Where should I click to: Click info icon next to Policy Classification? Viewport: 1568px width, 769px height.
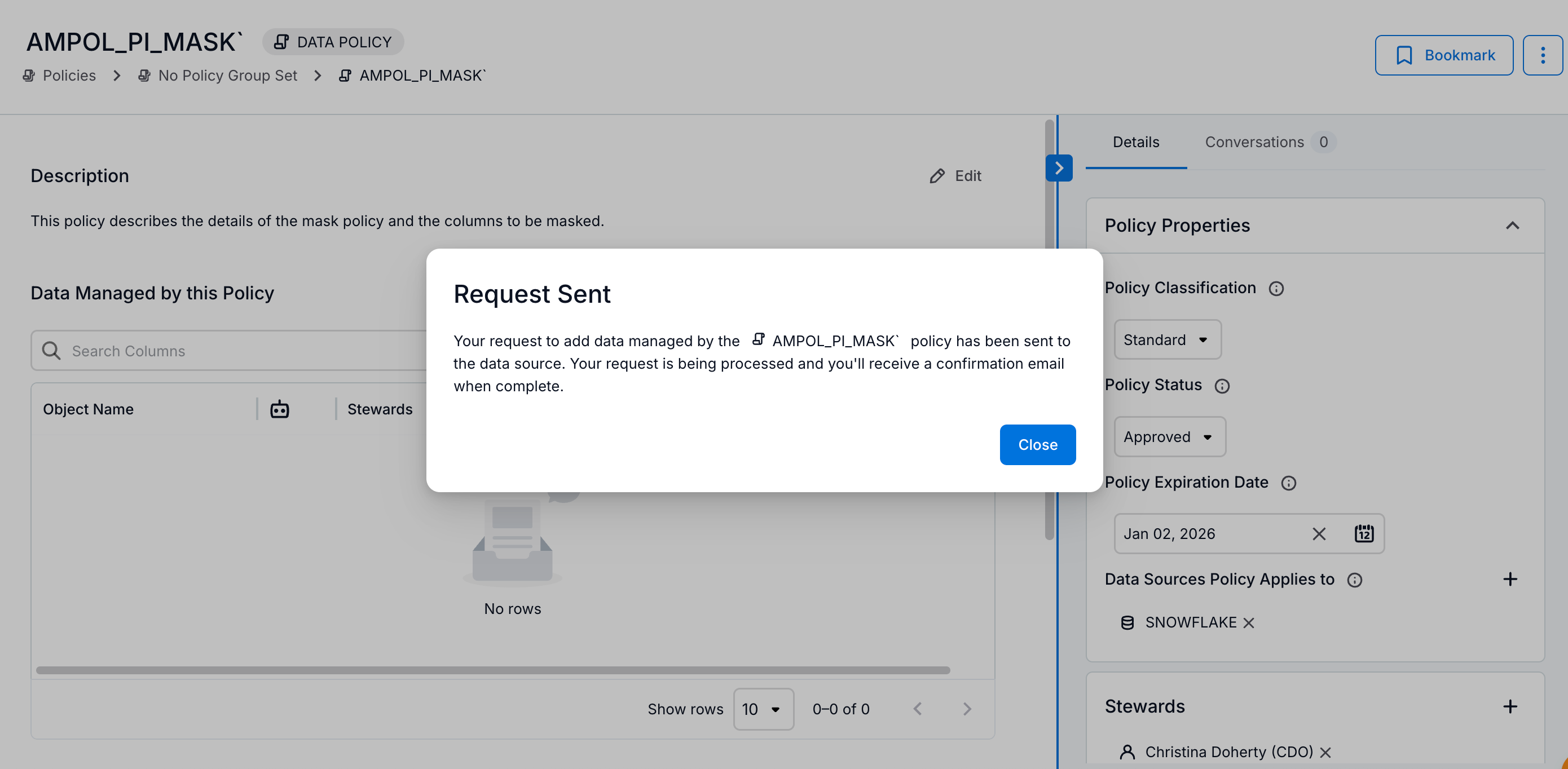pyautogui.click(x=1276, y=289)
